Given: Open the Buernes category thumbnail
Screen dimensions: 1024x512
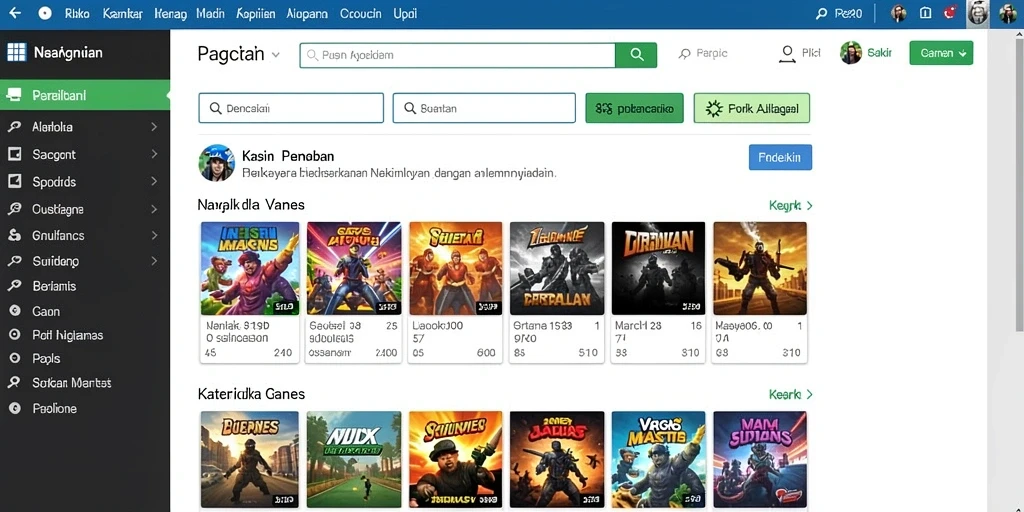Looking at the screenshot, I should [249, 460].
